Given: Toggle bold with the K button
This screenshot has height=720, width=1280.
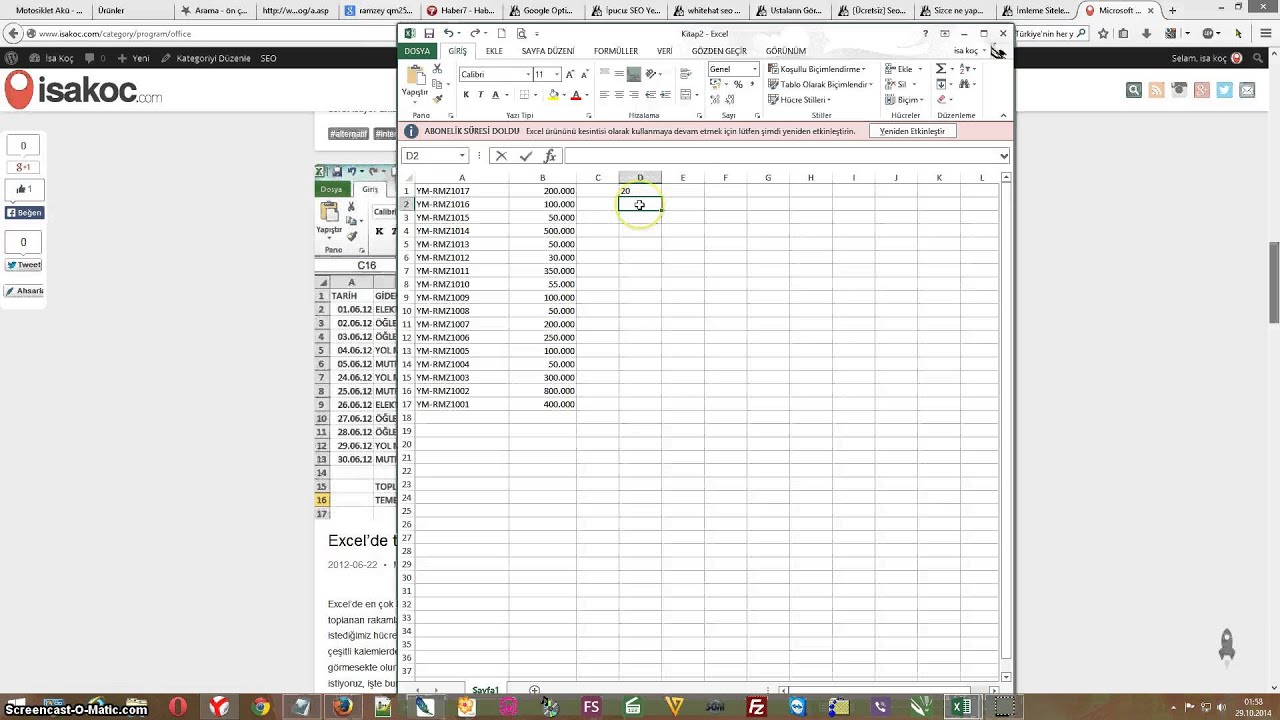Looking at the screenshot, I should 466,95.
